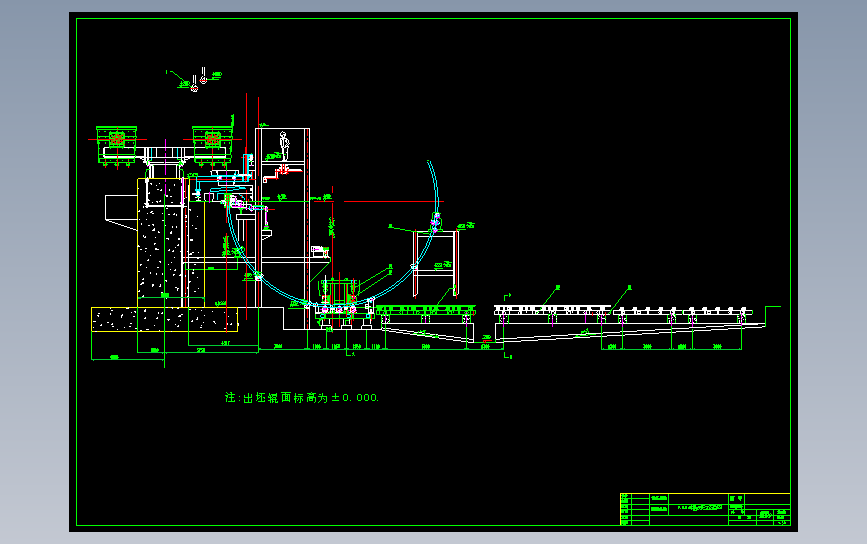Click the drawing title block table
This screenshot has width=867, height=544.
(x=705, y=509)
